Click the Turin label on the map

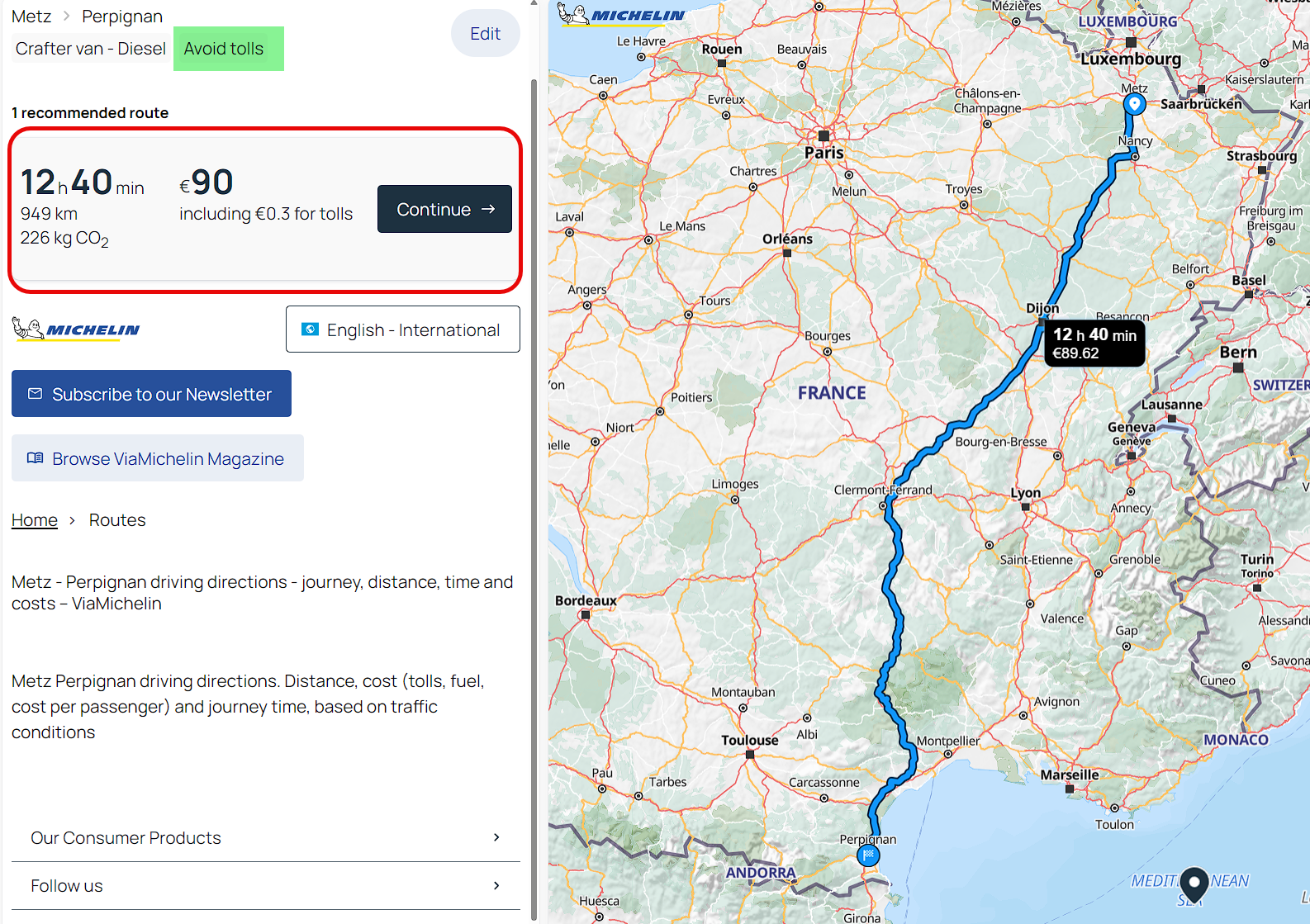pos(1257,559)
